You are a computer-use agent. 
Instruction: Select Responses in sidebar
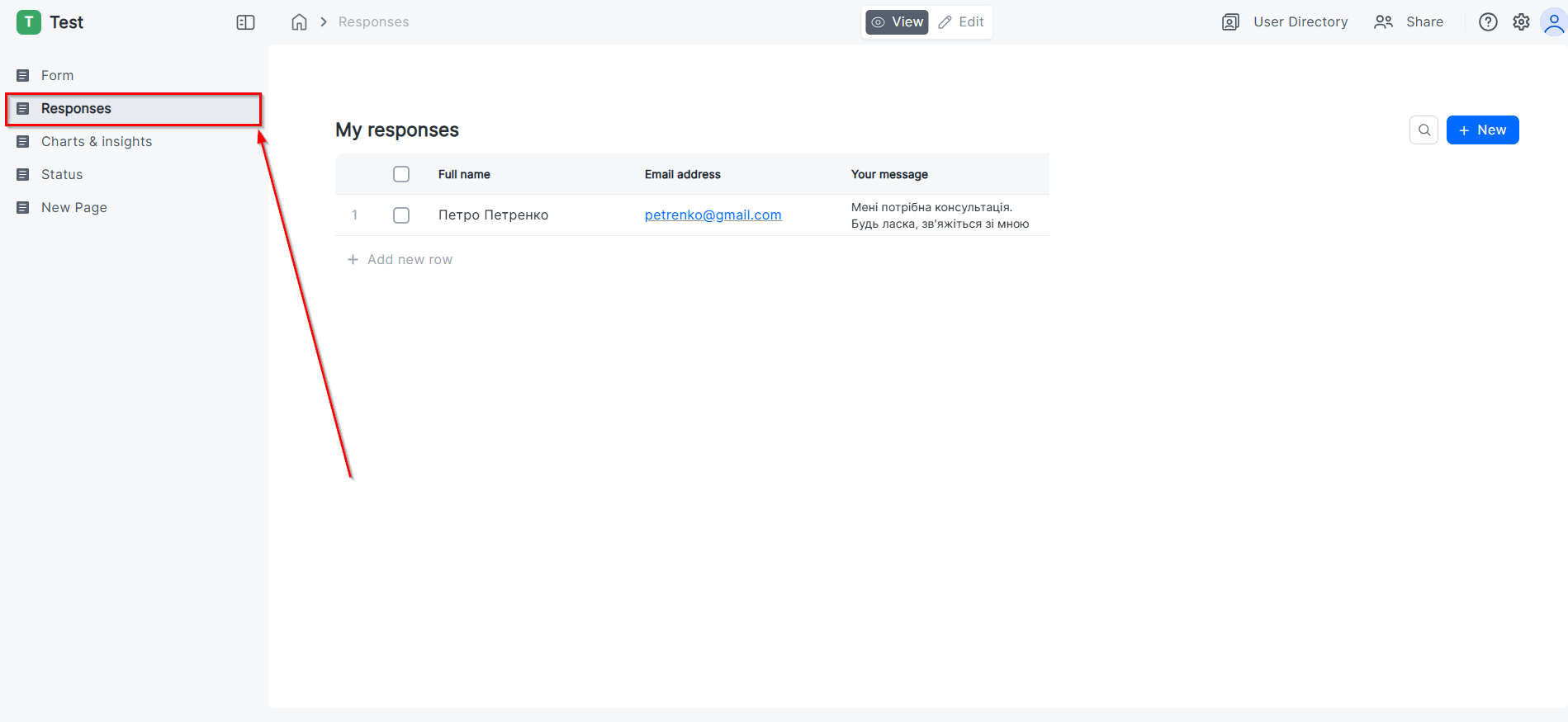point(134,109)
